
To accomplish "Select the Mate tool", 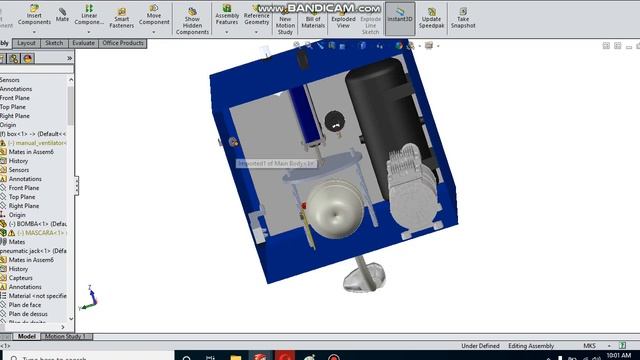I will tap(62, 14).
